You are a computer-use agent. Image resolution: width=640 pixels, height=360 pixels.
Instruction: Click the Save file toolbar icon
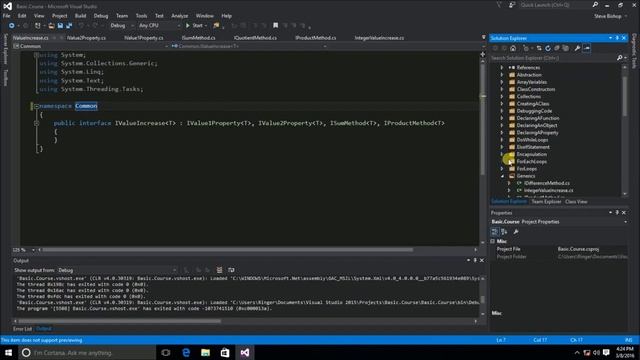point(60,26)
